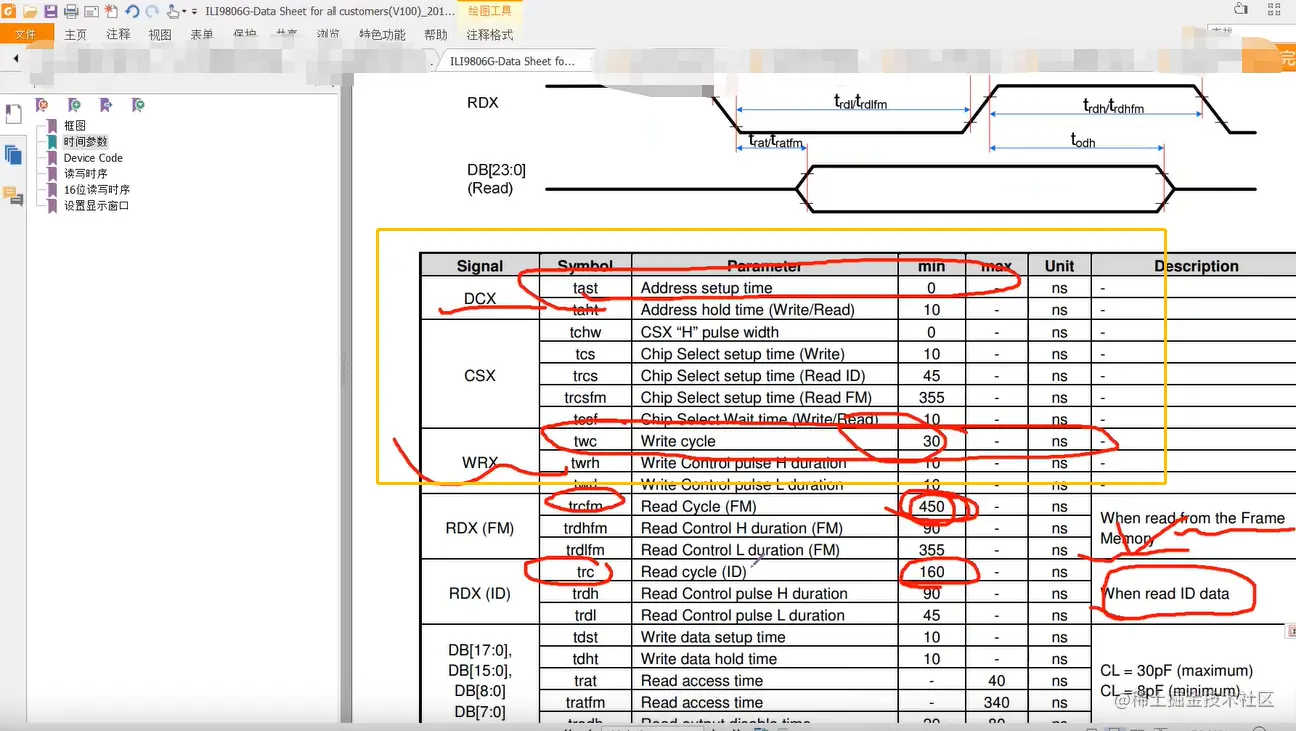Open the 视图 ribbon tab

coord(160,34)
